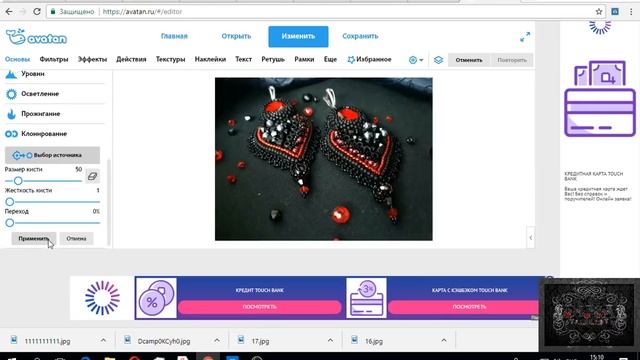Click the Клонирование label
Viewport: 640px width, 360px height.
44,134
